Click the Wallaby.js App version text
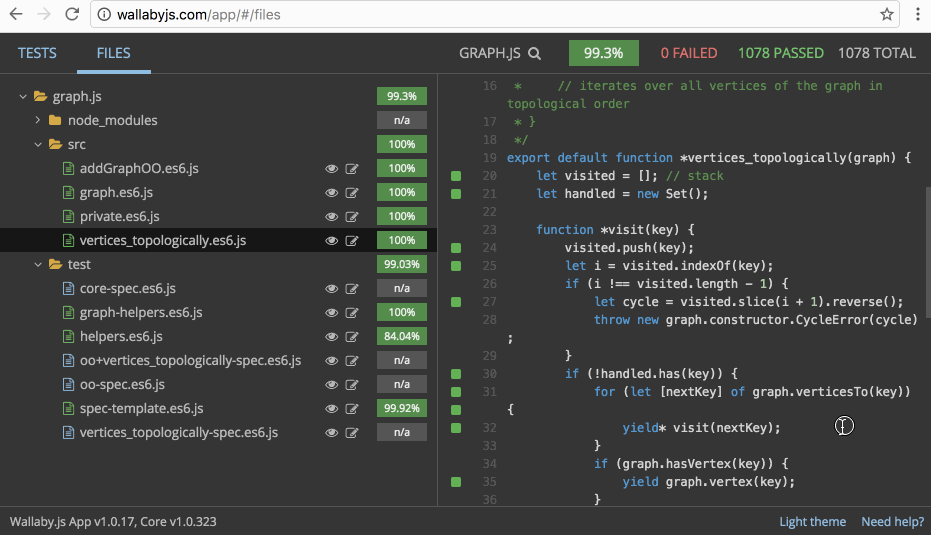 click(113, 521)
